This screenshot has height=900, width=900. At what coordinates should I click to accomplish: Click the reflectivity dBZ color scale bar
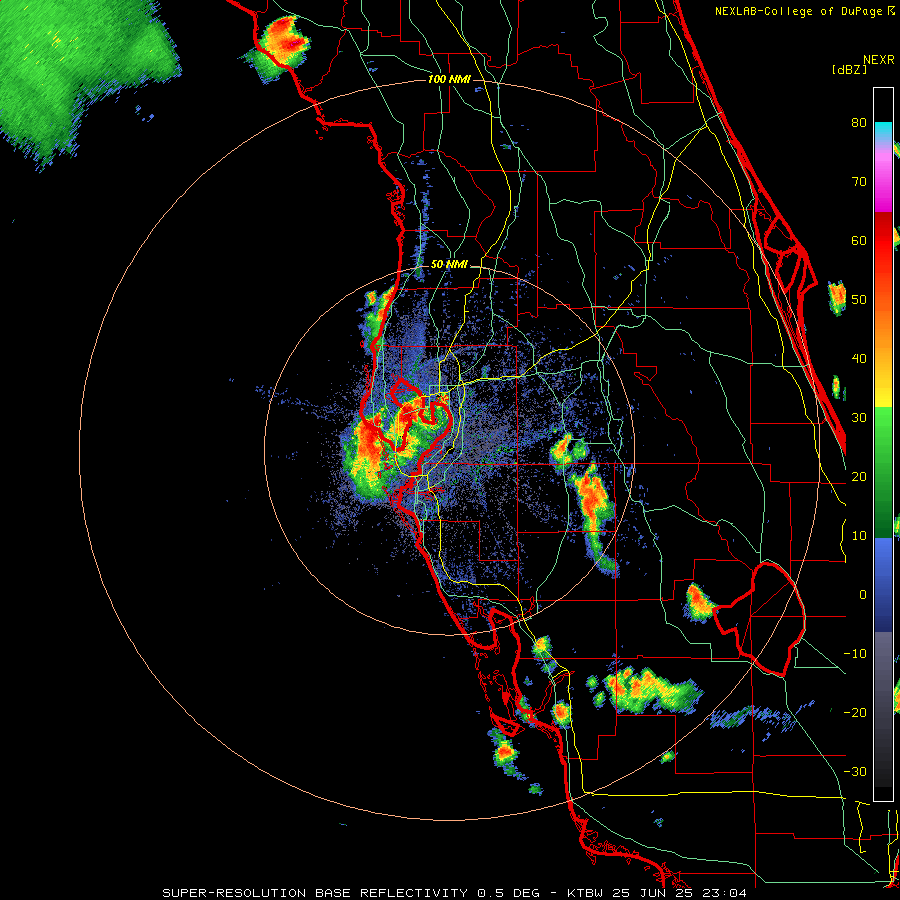coord(883,444)
